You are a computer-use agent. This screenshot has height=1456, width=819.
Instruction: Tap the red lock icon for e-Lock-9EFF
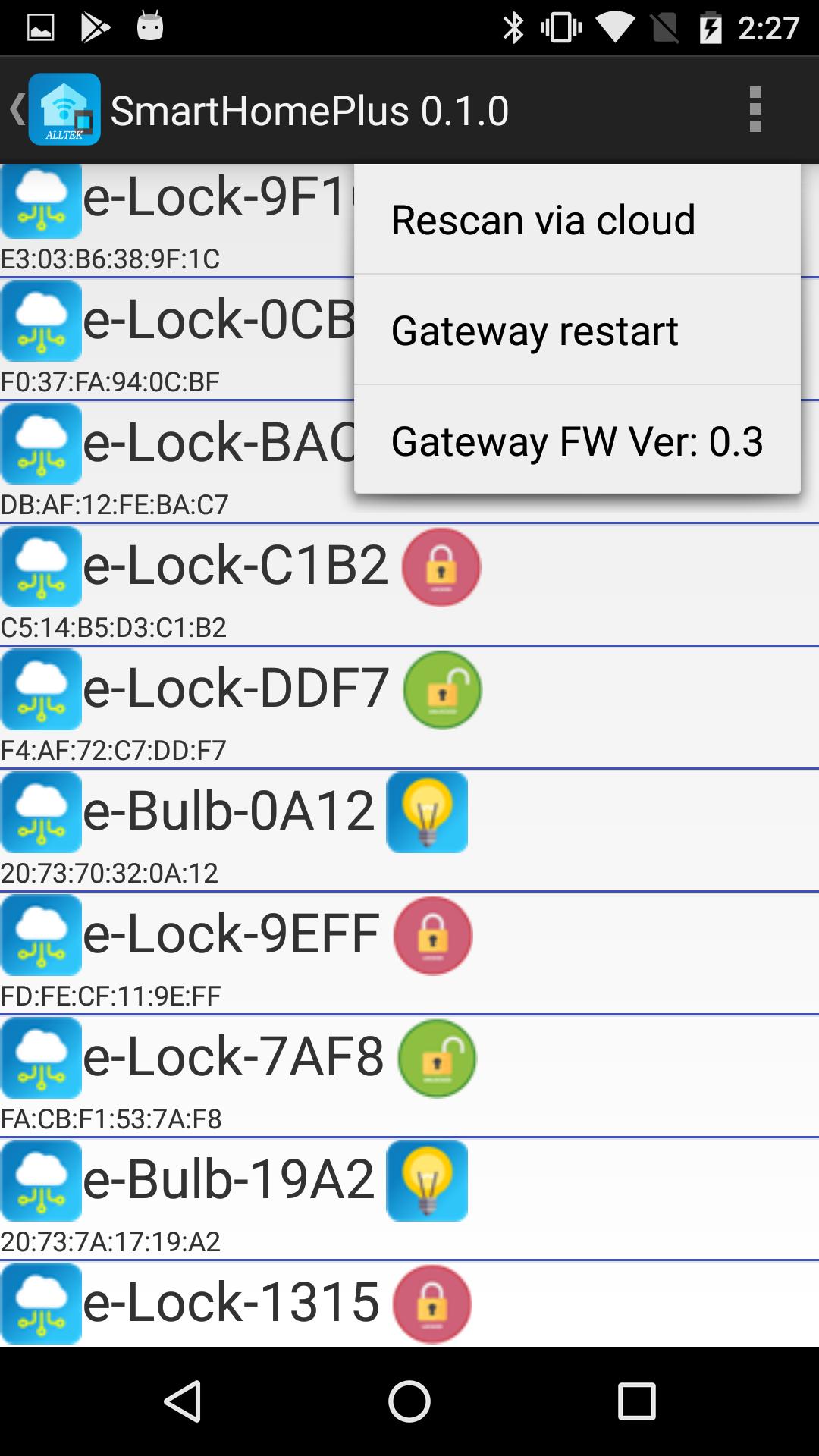tap(433, 935)
